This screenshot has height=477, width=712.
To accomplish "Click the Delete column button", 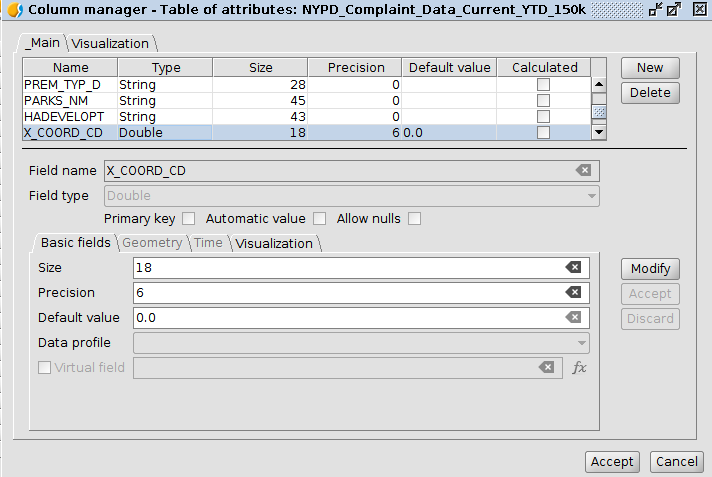I will [650, 93].
